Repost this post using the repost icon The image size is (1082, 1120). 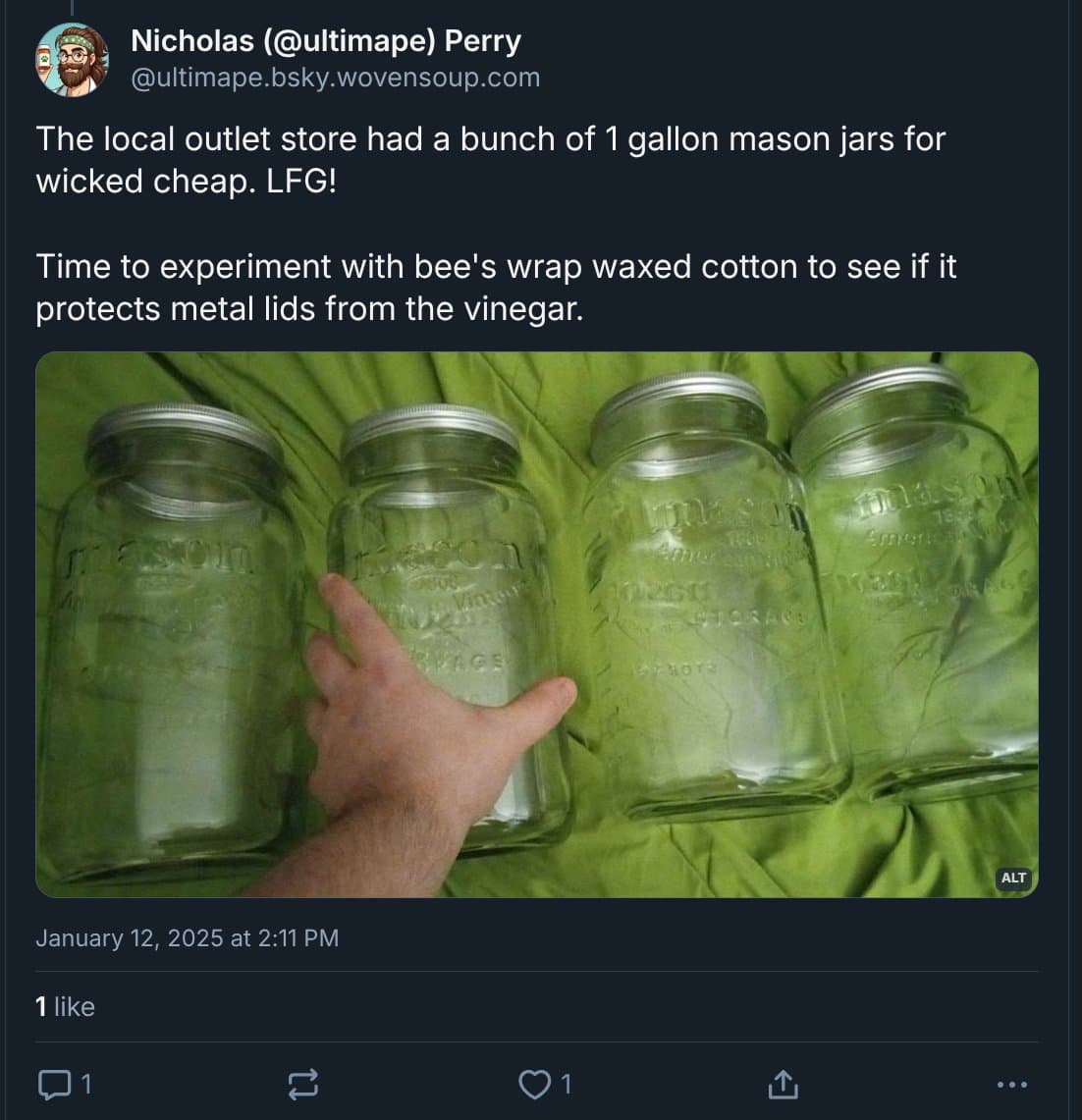click(302, 1084)
